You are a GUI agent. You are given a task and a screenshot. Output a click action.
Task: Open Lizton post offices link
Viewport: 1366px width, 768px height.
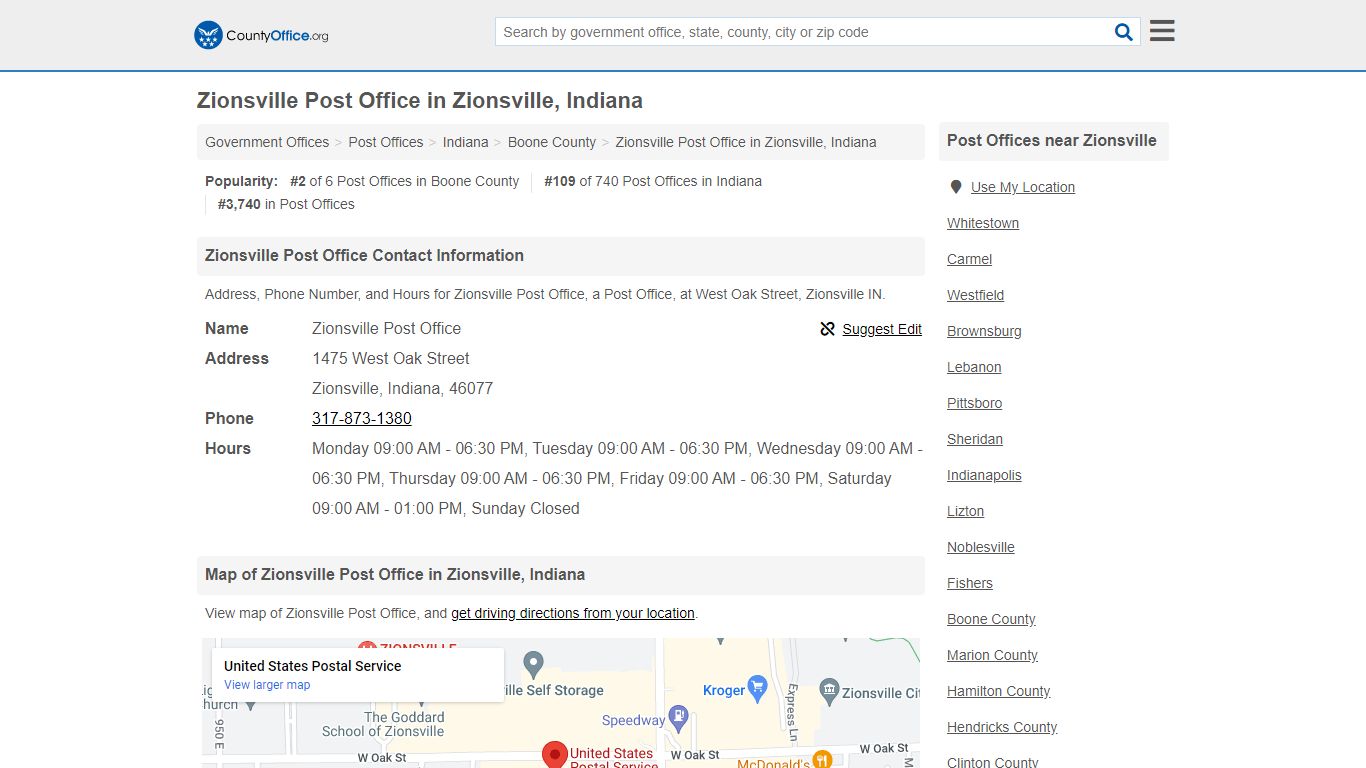click(x=966, y=511)
